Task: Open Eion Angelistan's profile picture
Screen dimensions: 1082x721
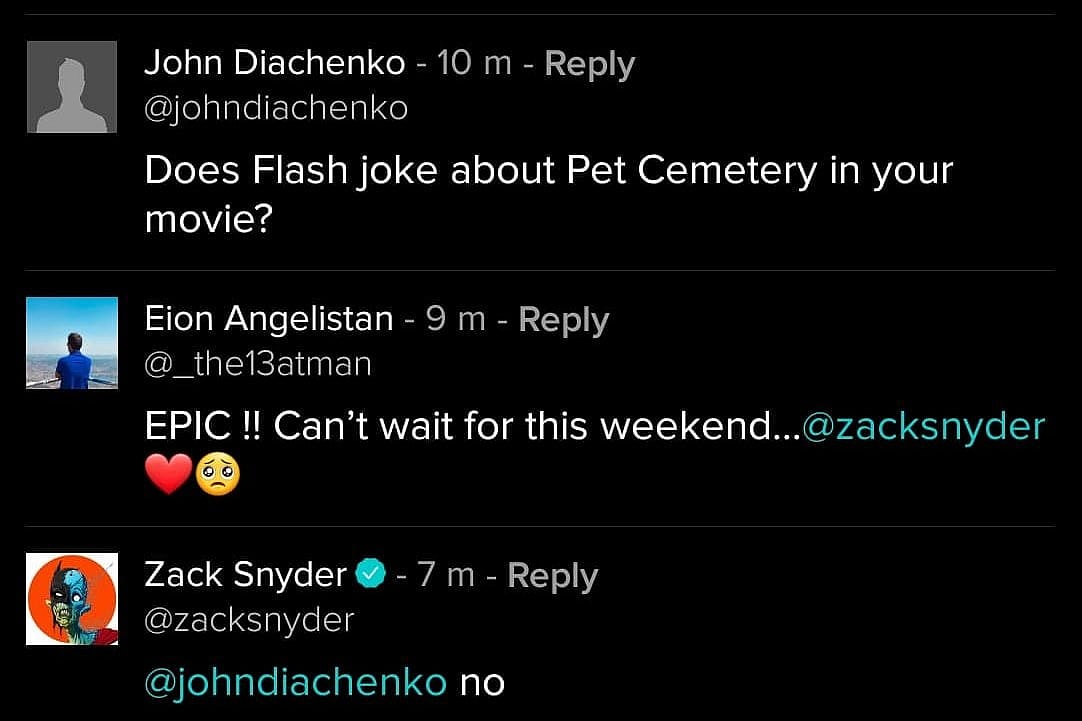Action: pos(71,343)
